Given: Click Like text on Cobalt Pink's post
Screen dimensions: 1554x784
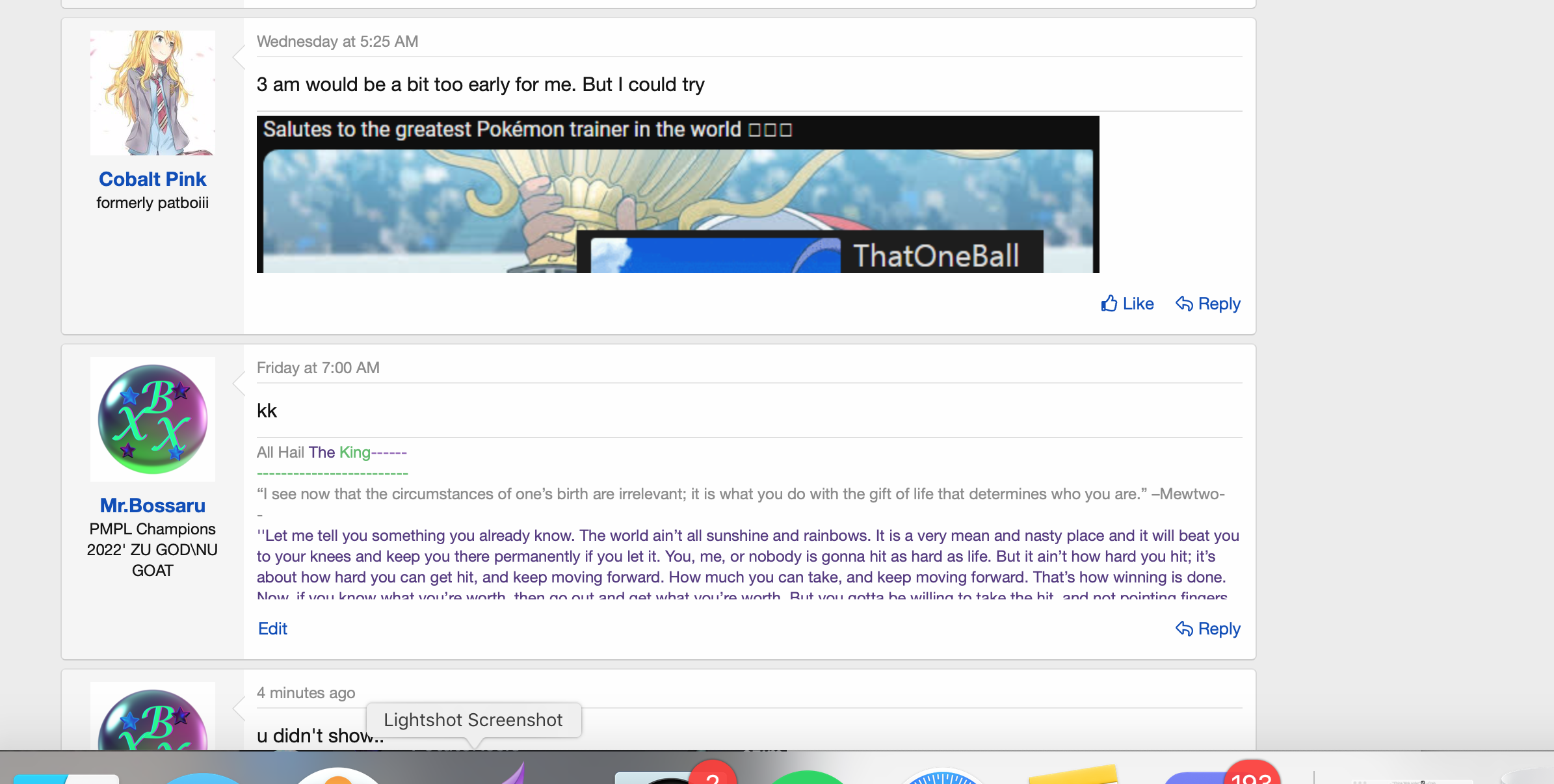Looking at the screenshot, I should click(1138, 304).
